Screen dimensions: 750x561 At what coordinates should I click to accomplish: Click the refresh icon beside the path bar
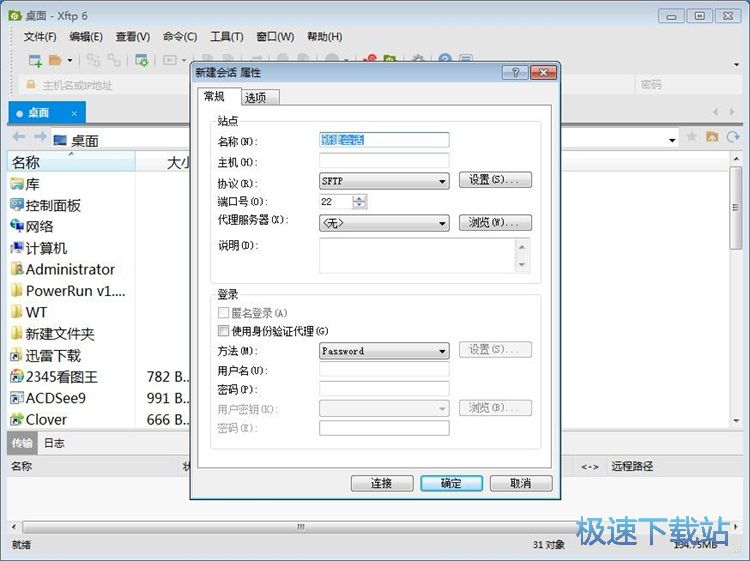click(733, 137)
